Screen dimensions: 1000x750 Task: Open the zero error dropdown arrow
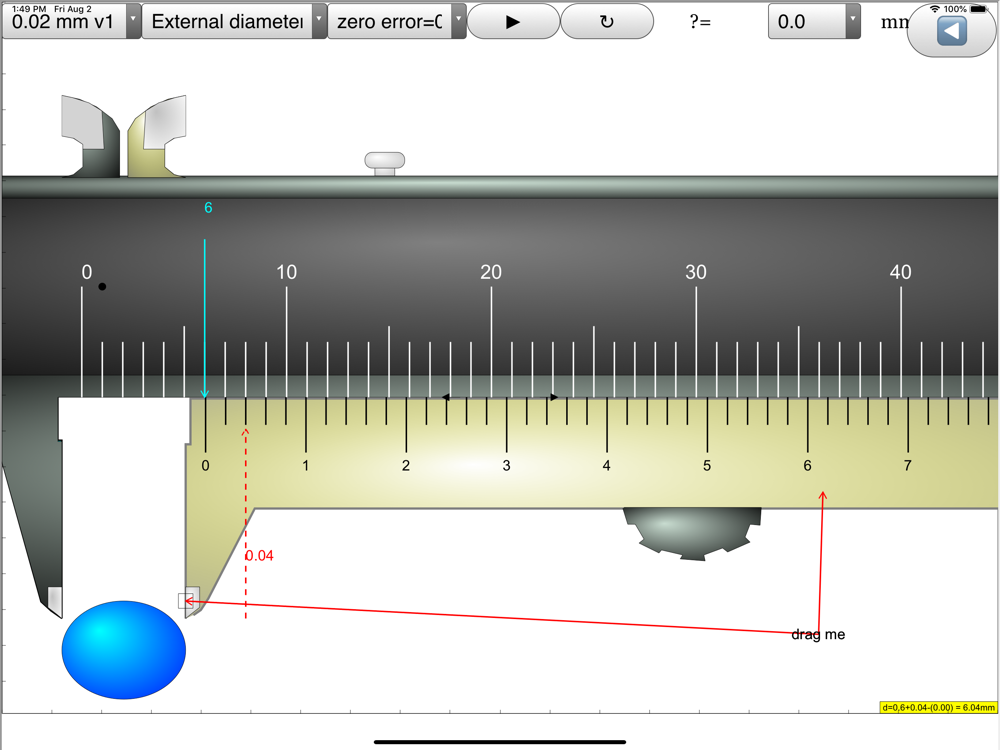click(458, 21)
